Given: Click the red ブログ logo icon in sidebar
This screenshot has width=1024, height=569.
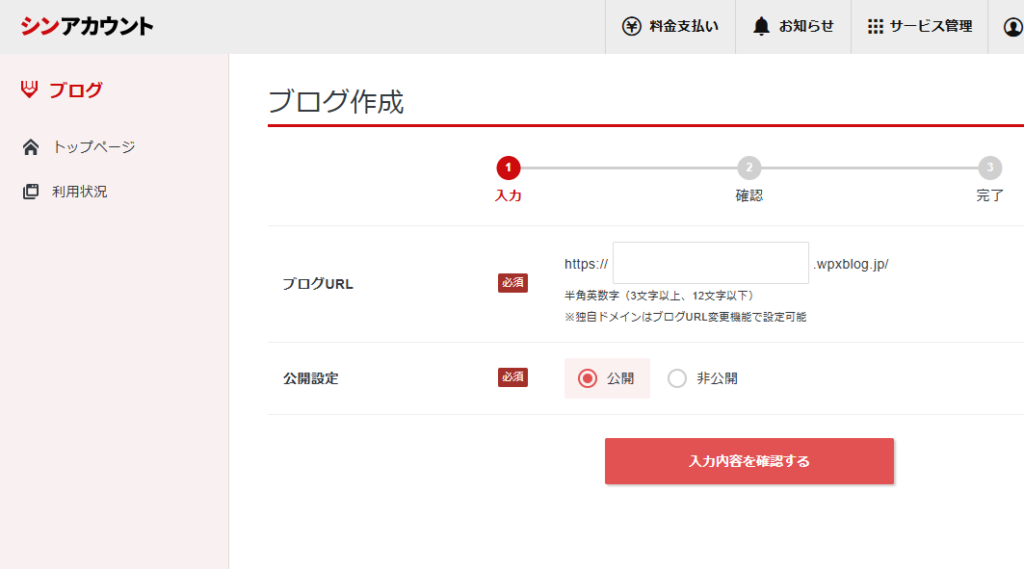Looking at the screenshot, I should pos(29,90).
